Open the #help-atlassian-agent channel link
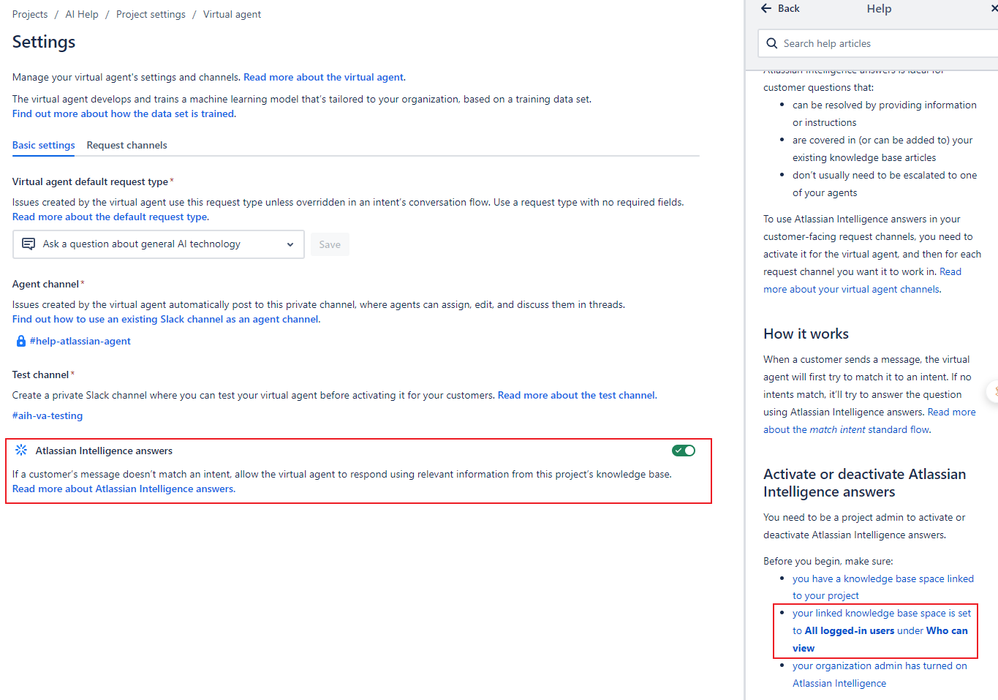Screen dimensions: 998x700 coord(80,341)
